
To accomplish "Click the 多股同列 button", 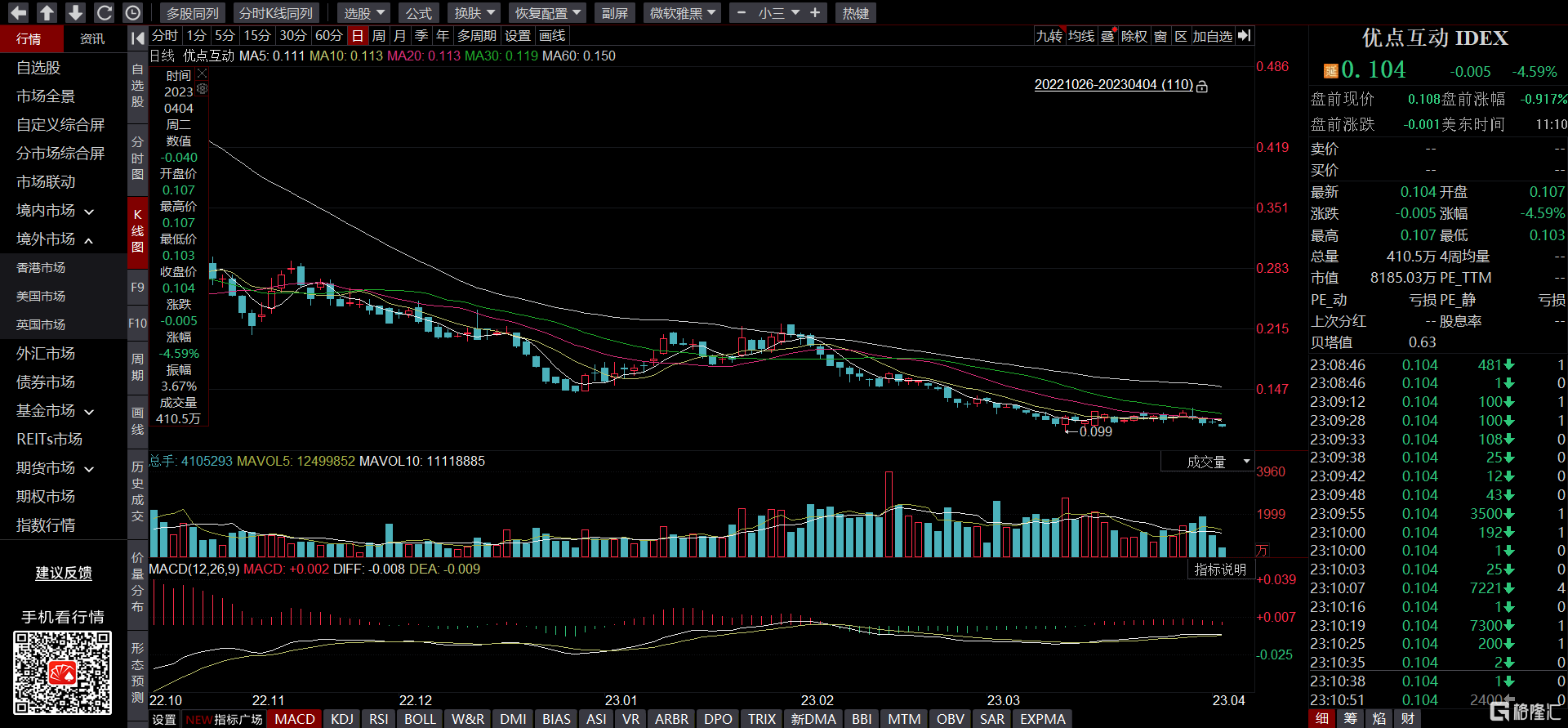I will (x=194, y=13).
